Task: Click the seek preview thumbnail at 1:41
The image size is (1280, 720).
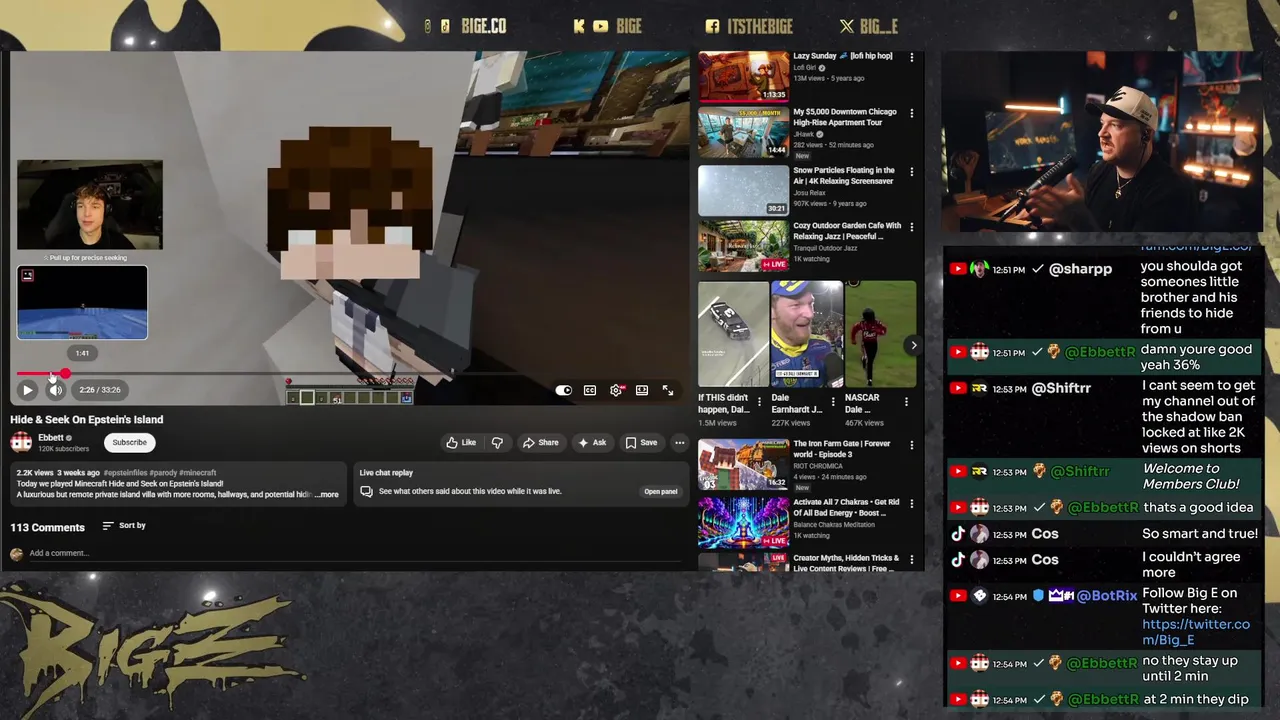Action: pos(82,302)
